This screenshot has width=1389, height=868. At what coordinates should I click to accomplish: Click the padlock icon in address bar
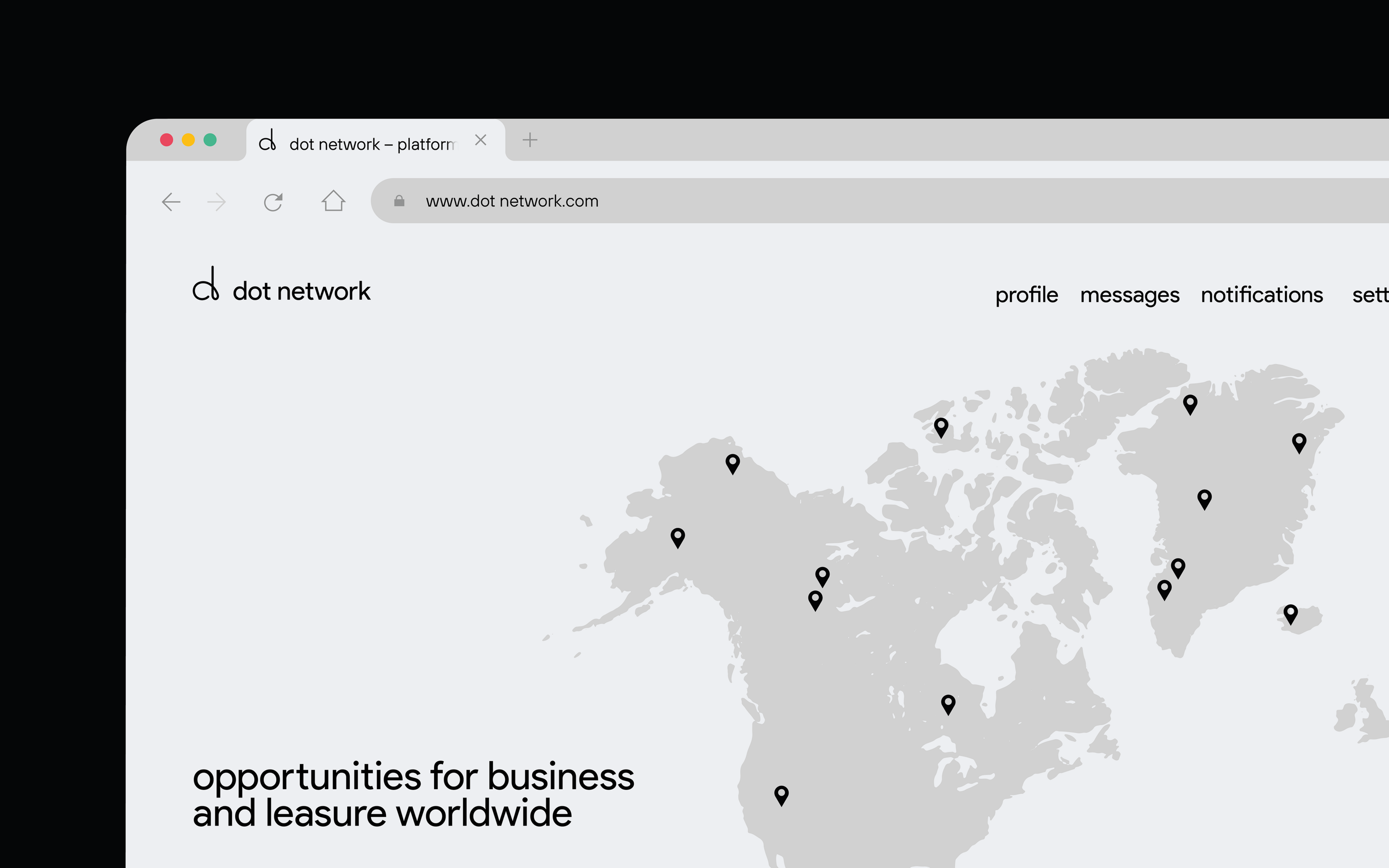click(x=399, y=201)
